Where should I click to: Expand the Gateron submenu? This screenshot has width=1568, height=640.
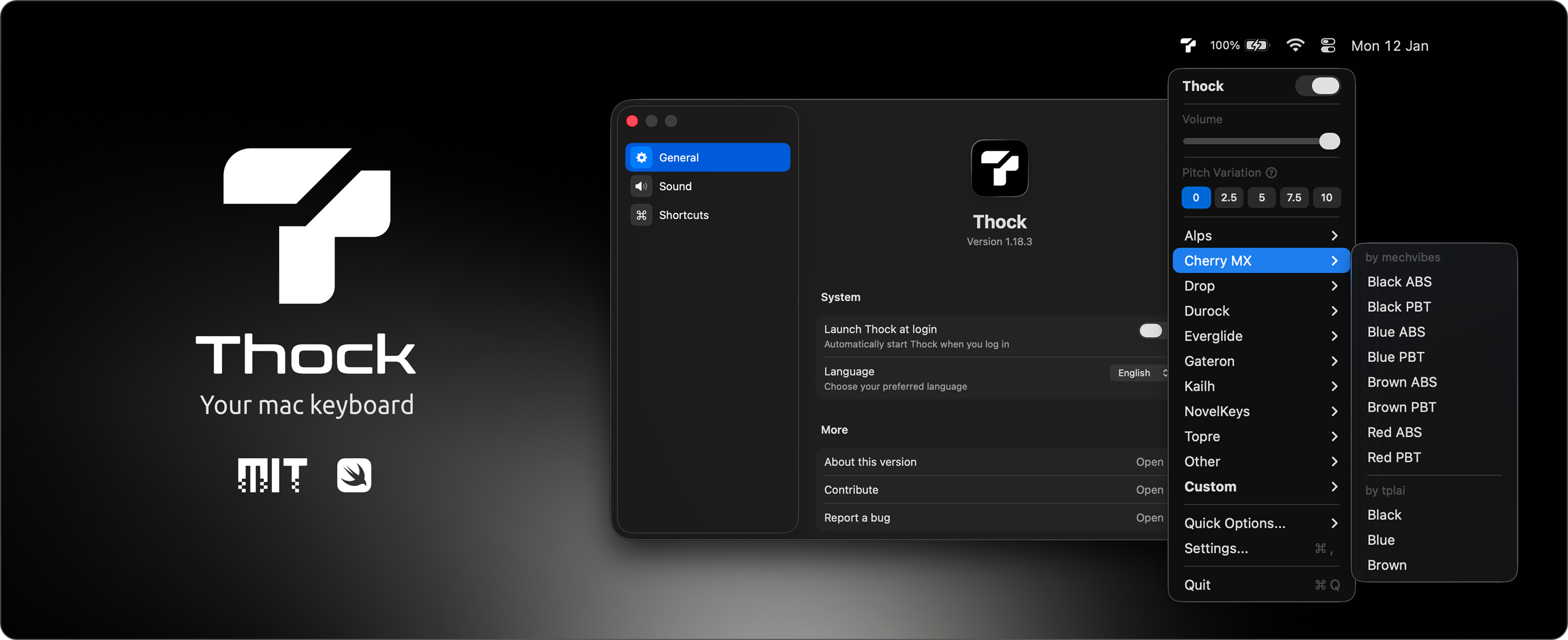[x=1261, y=362]
